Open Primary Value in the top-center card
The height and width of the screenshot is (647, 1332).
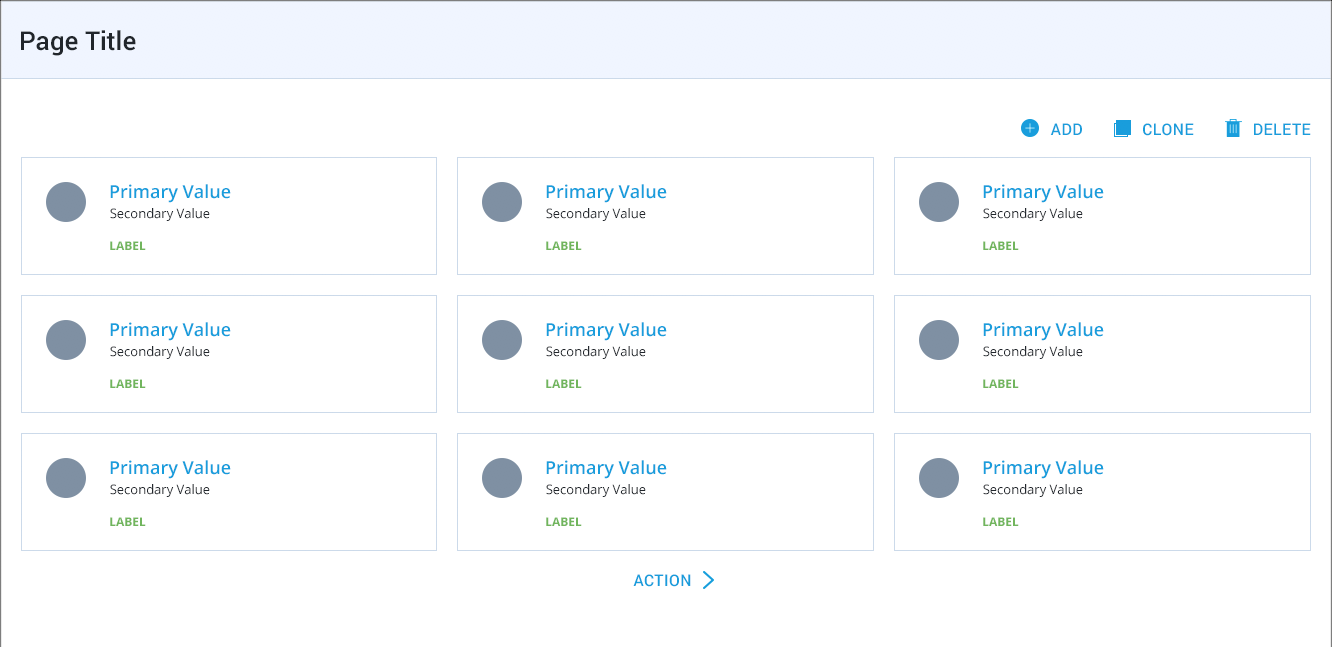pyautogui.click(x=606, y=191)
